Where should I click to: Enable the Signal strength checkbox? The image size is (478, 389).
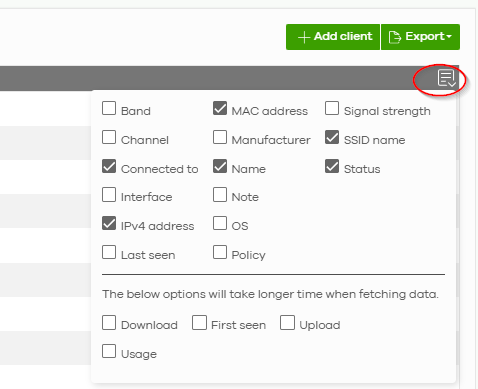(332, 108)
